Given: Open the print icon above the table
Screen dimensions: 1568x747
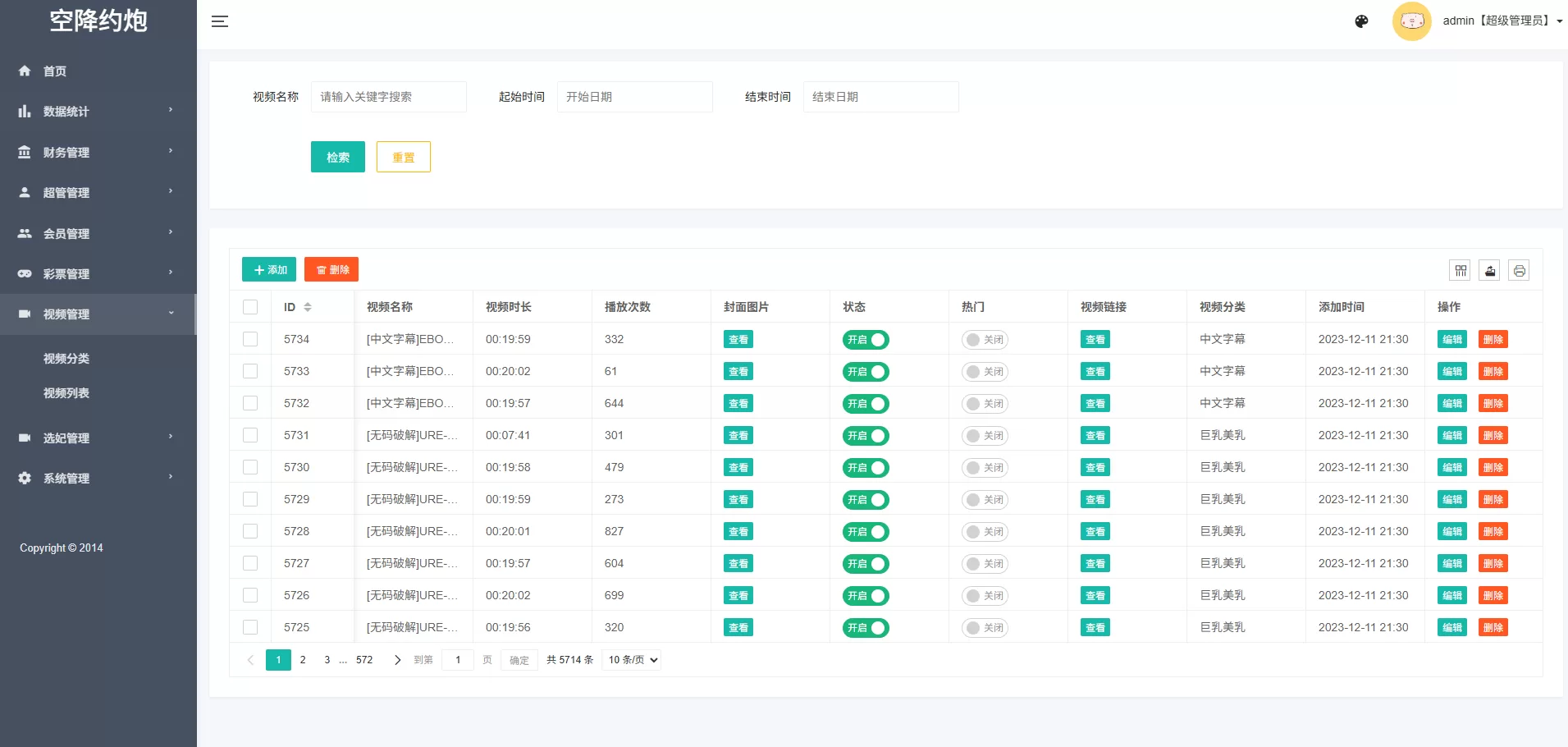Looking at the screenshot, I should coord(1518,270).
